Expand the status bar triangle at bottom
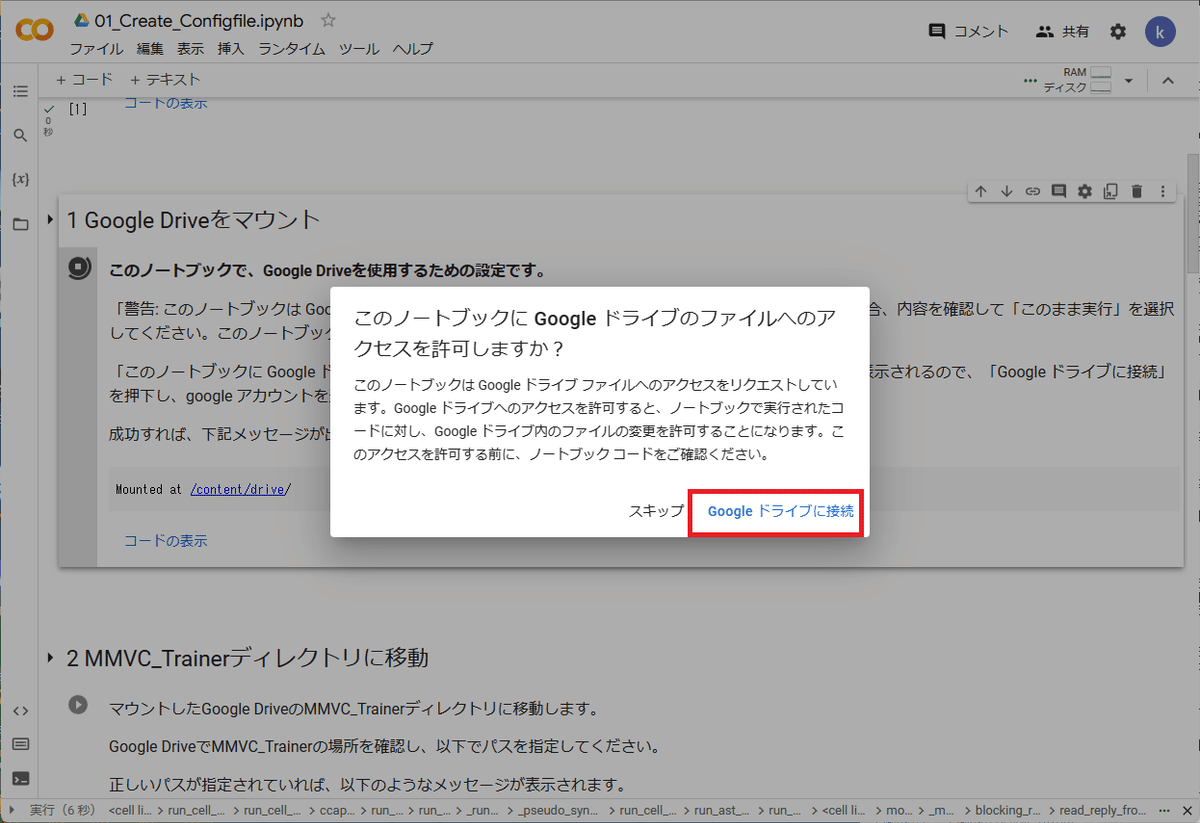 click(x=12, y=810)
